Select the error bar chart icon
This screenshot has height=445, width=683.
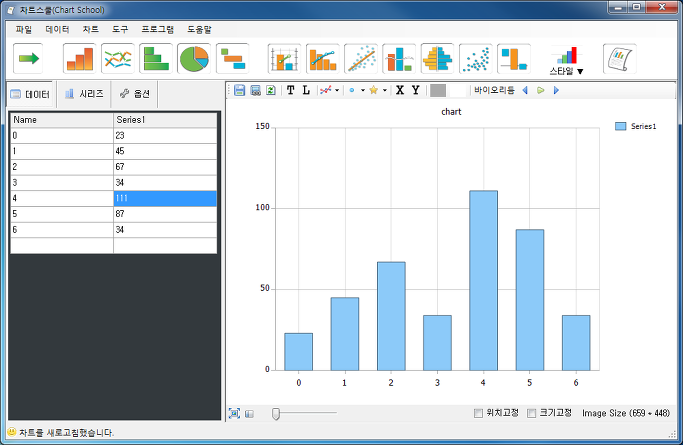pyautogui.click(x=399, y=58)
